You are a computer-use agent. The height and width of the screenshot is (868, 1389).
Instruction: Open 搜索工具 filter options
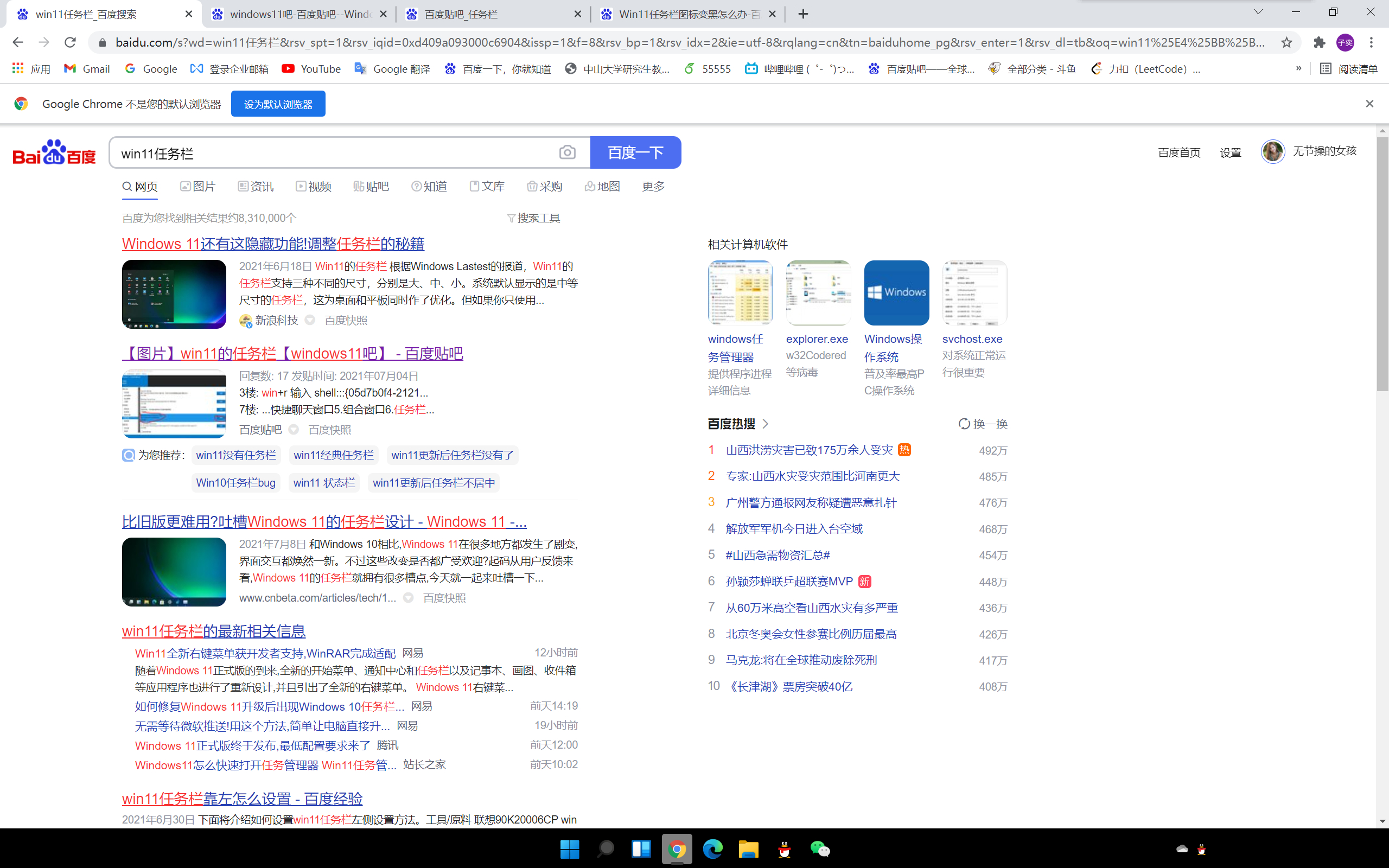click(533, 218)
